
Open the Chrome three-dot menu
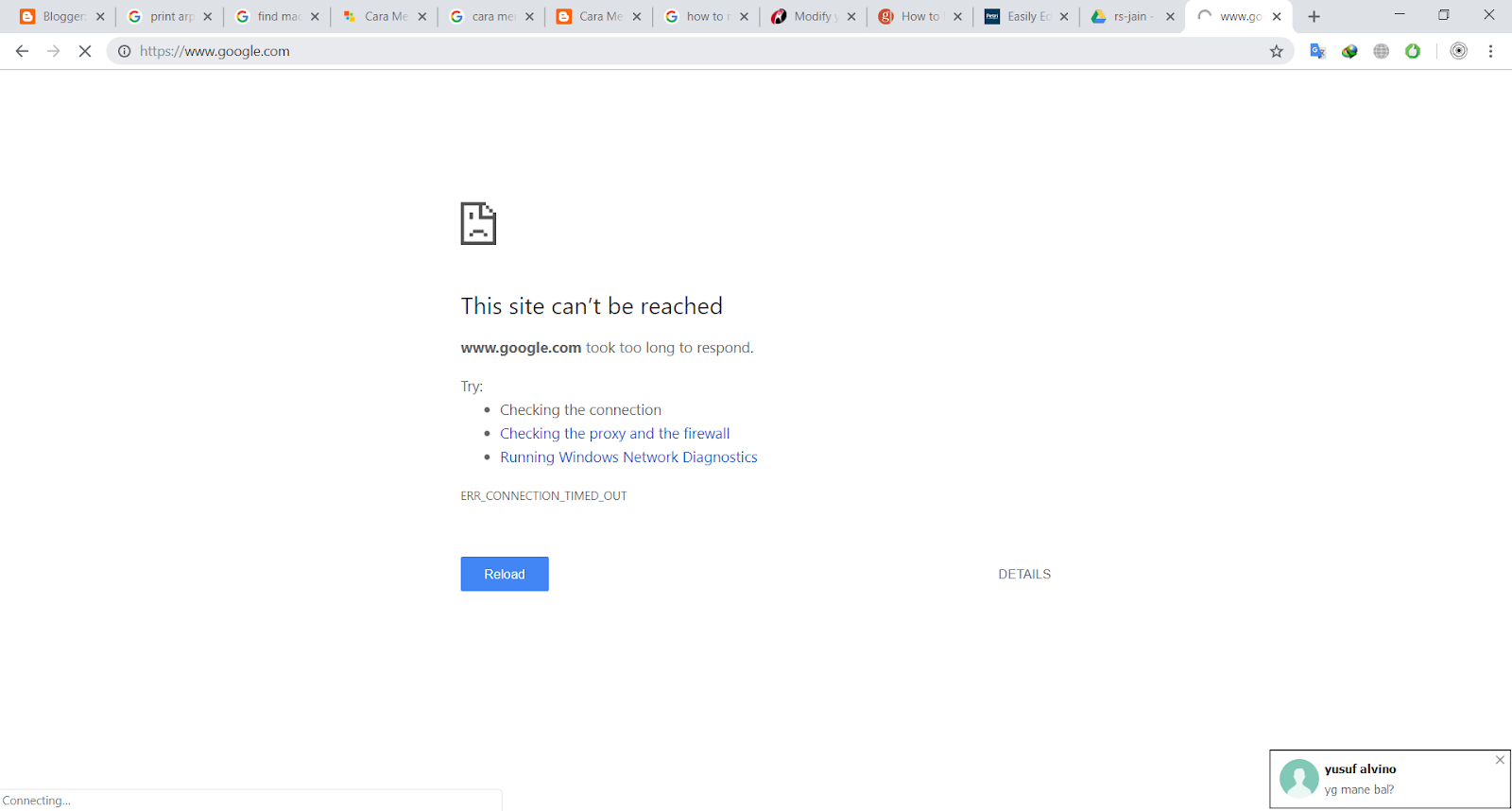click(1490, 51)
